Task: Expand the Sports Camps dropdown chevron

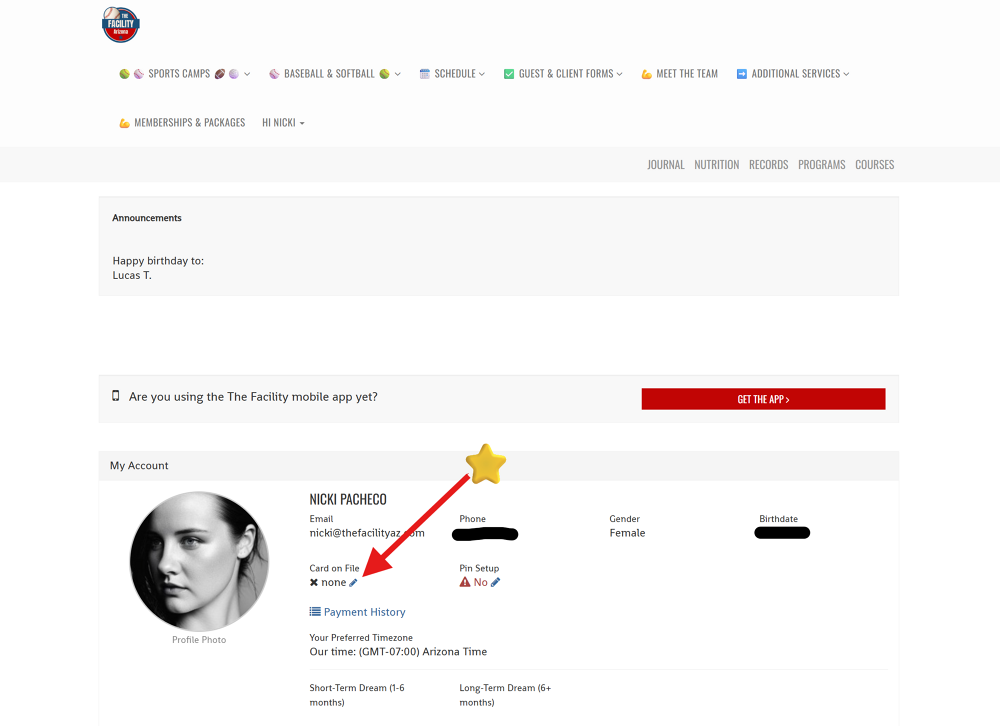Action: [247, 74]
